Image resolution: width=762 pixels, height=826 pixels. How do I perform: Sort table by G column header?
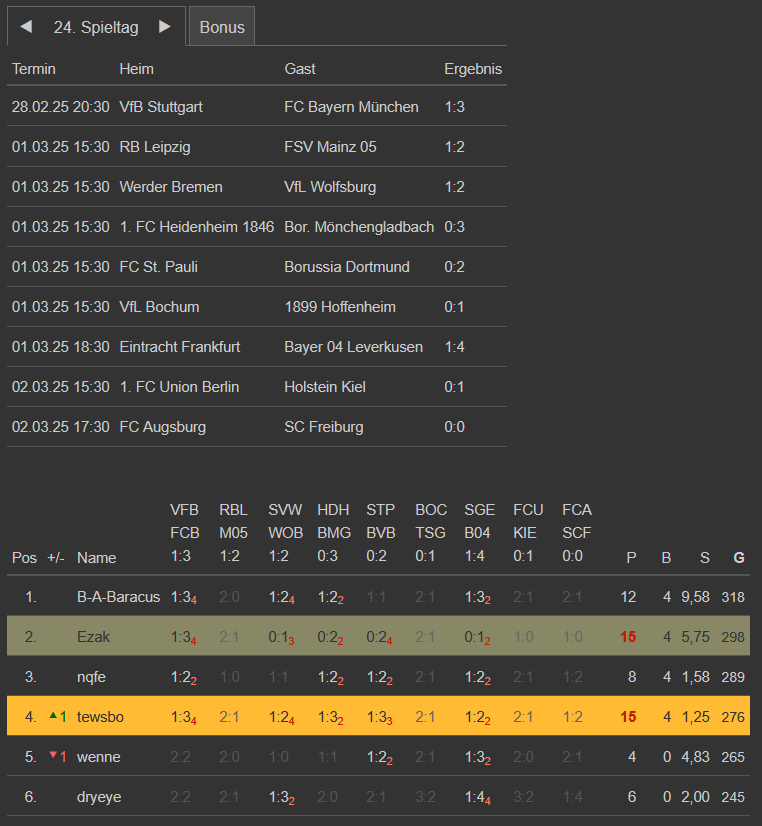[739, 557]
